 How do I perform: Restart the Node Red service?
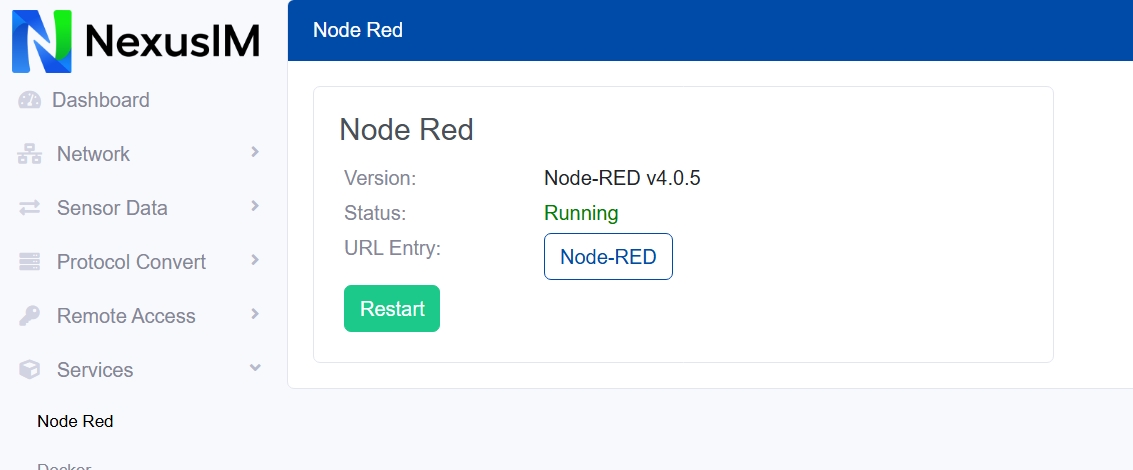(392, 309)
